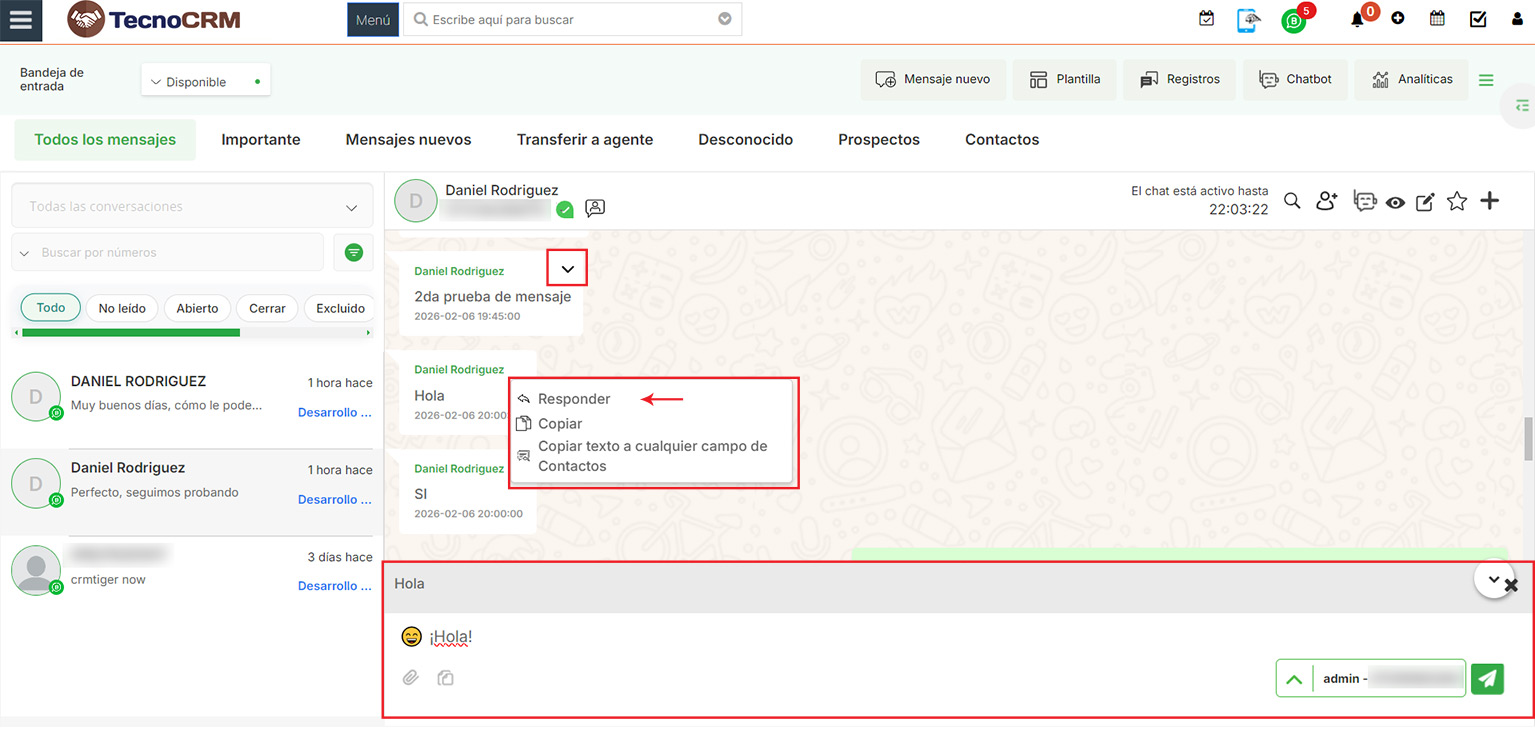Select the 'Abierto' filter pill
This screenshot has height=730, width=1535.
pos(197,308)
